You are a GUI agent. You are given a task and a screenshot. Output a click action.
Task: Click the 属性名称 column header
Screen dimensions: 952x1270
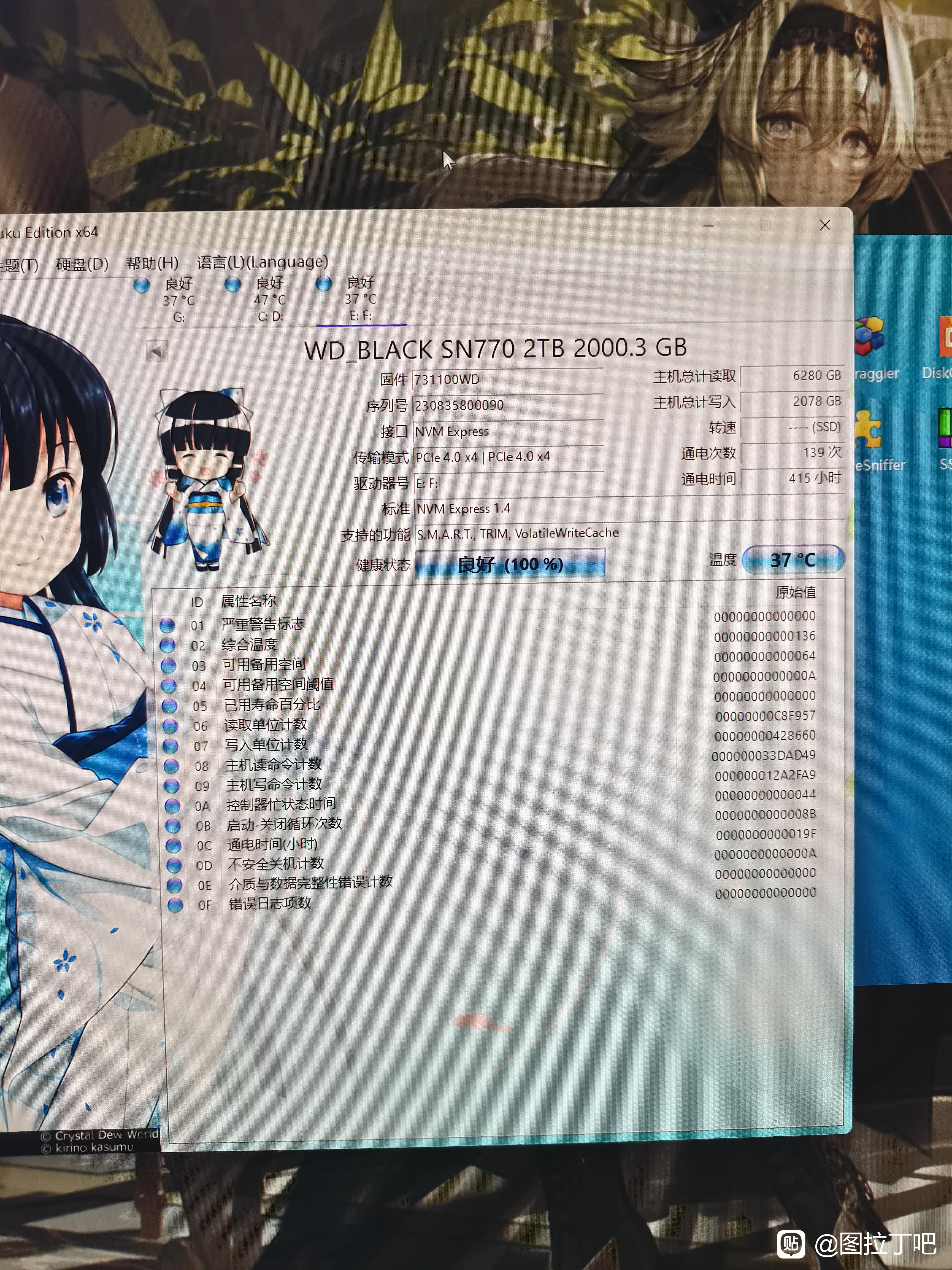pos(248,601)
